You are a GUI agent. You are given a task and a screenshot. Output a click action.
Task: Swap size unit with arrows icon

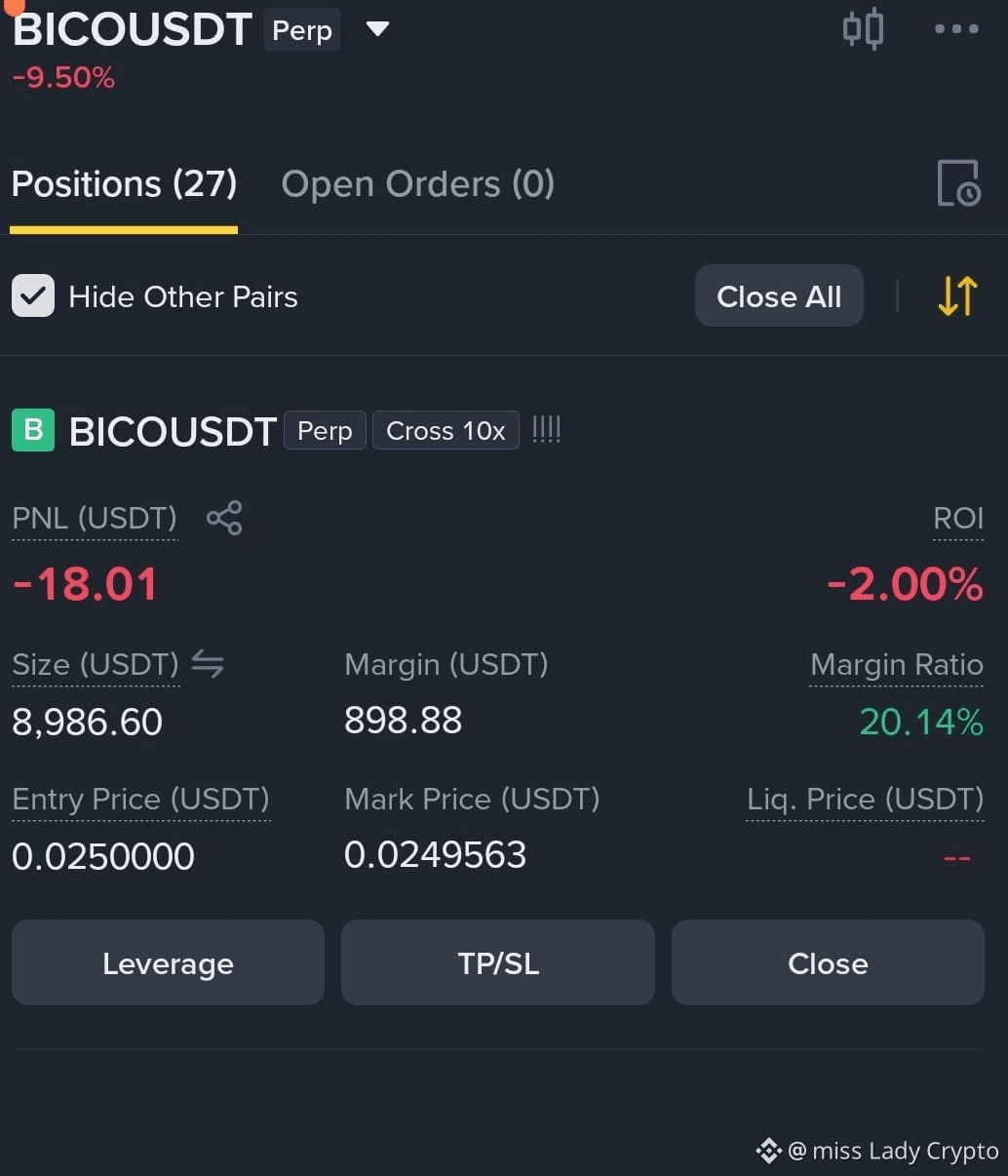coord(208,664)
